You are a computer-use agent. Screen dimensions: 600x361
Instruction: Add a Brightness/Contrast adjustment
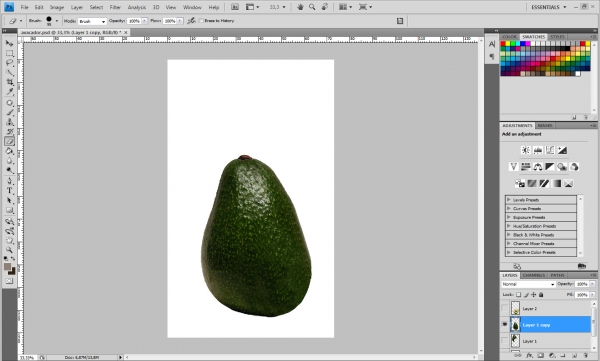point(526,150)
